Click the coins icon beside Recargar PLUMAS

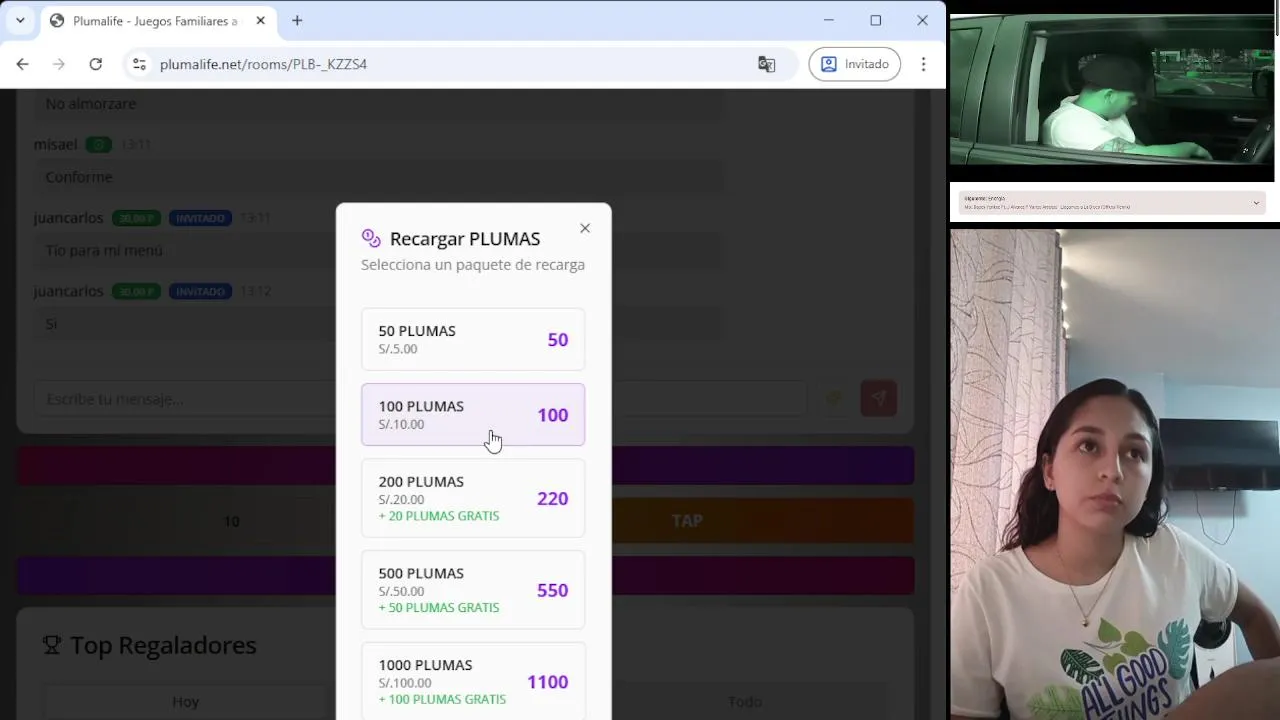point(371,238)
